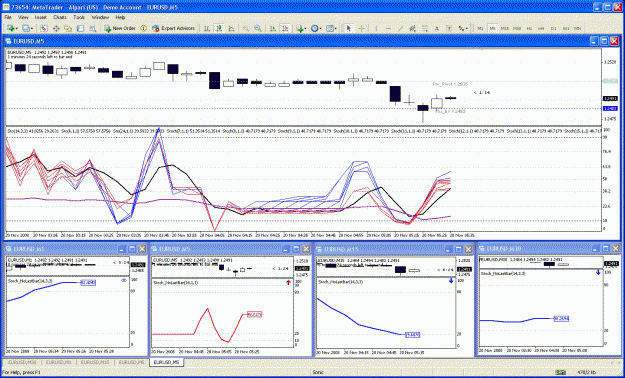The width and height of the screenshot is (625, 378).
Task: Open the Market Watch panel icon
Action: [44, 28]
